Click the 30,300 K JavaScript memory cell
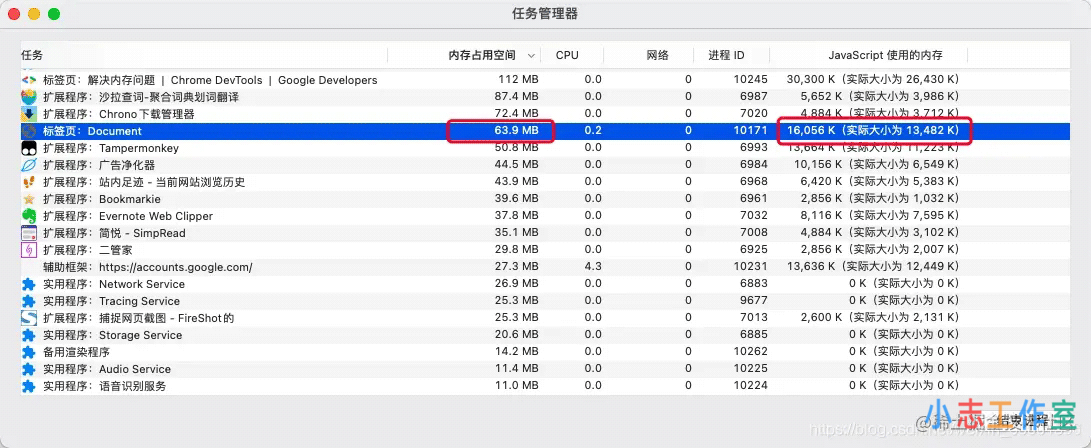Image resolution: width=1091 pixels, height=448 pixels. [873, 80]
